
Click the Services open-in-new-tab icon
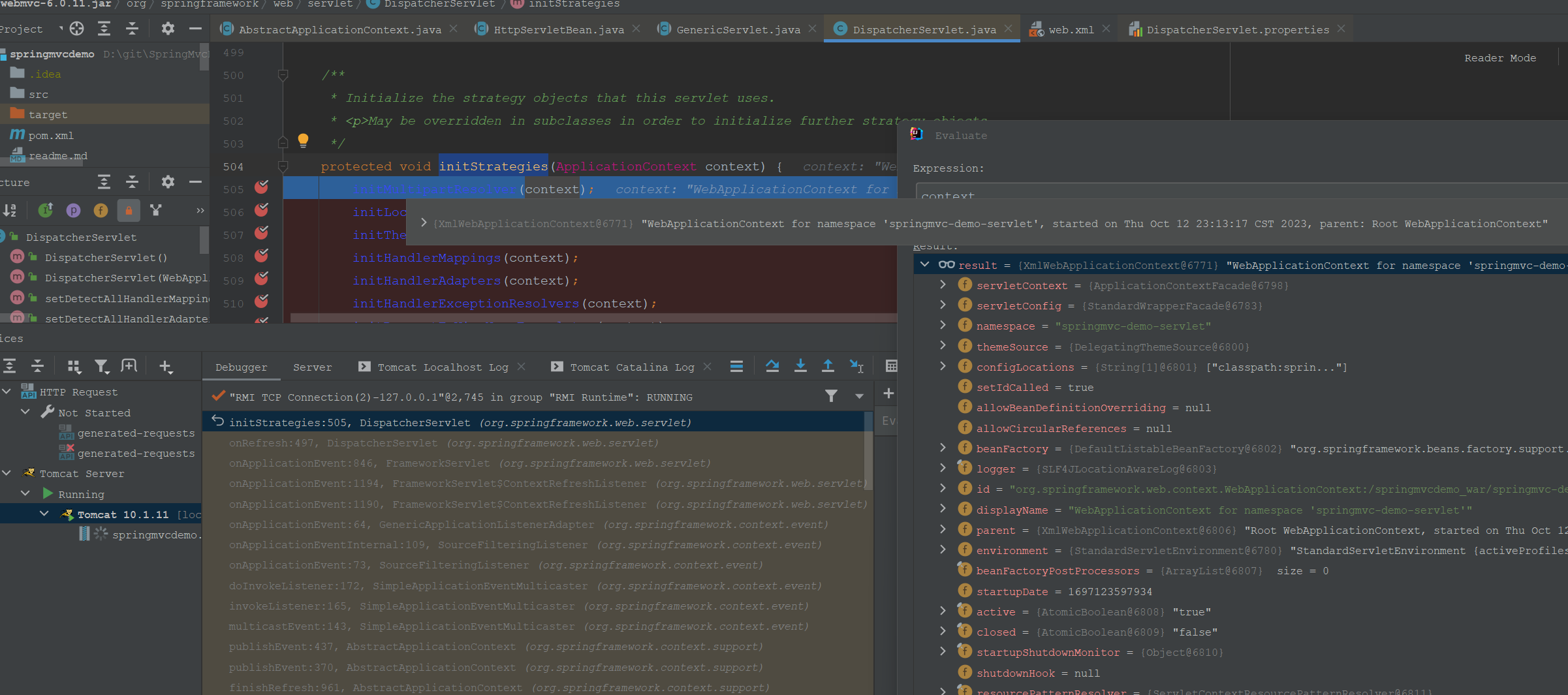click(129, 366)
